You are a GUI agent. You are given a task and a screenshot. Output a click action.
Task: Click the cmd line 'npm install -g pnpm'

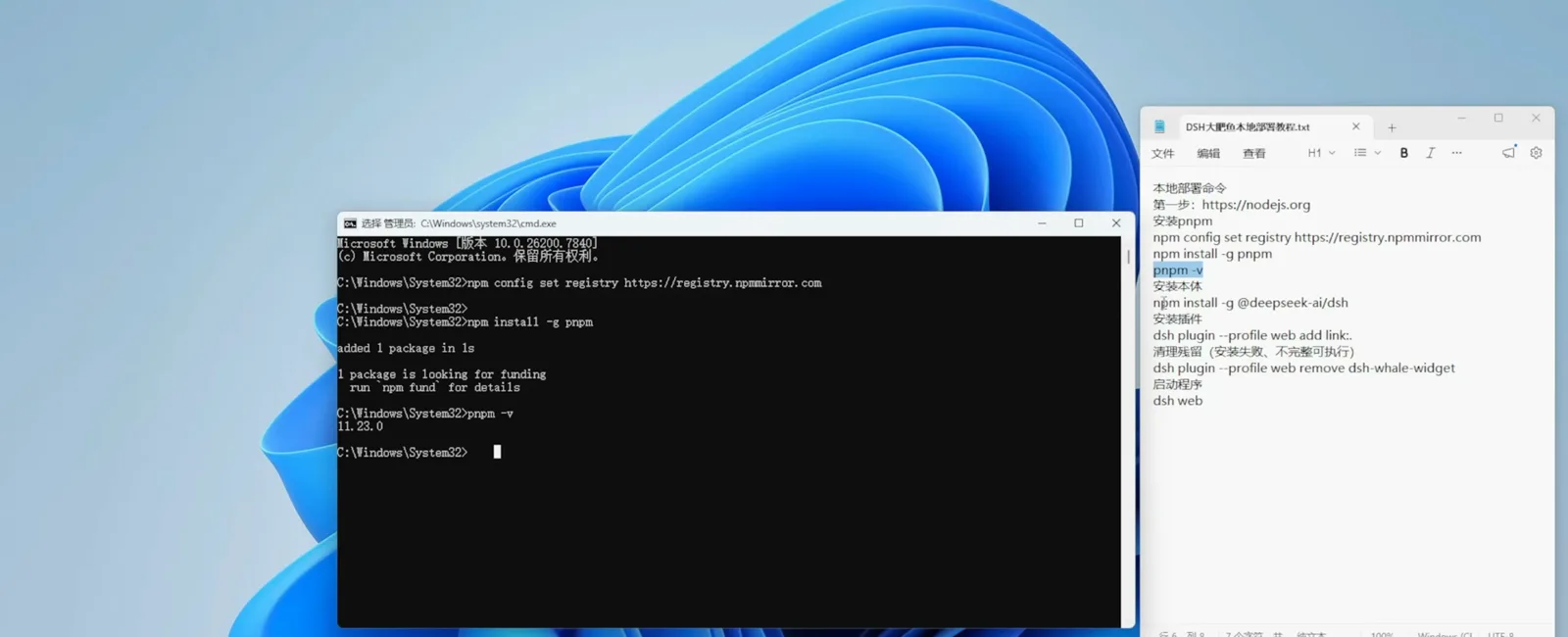coord(465,321)
